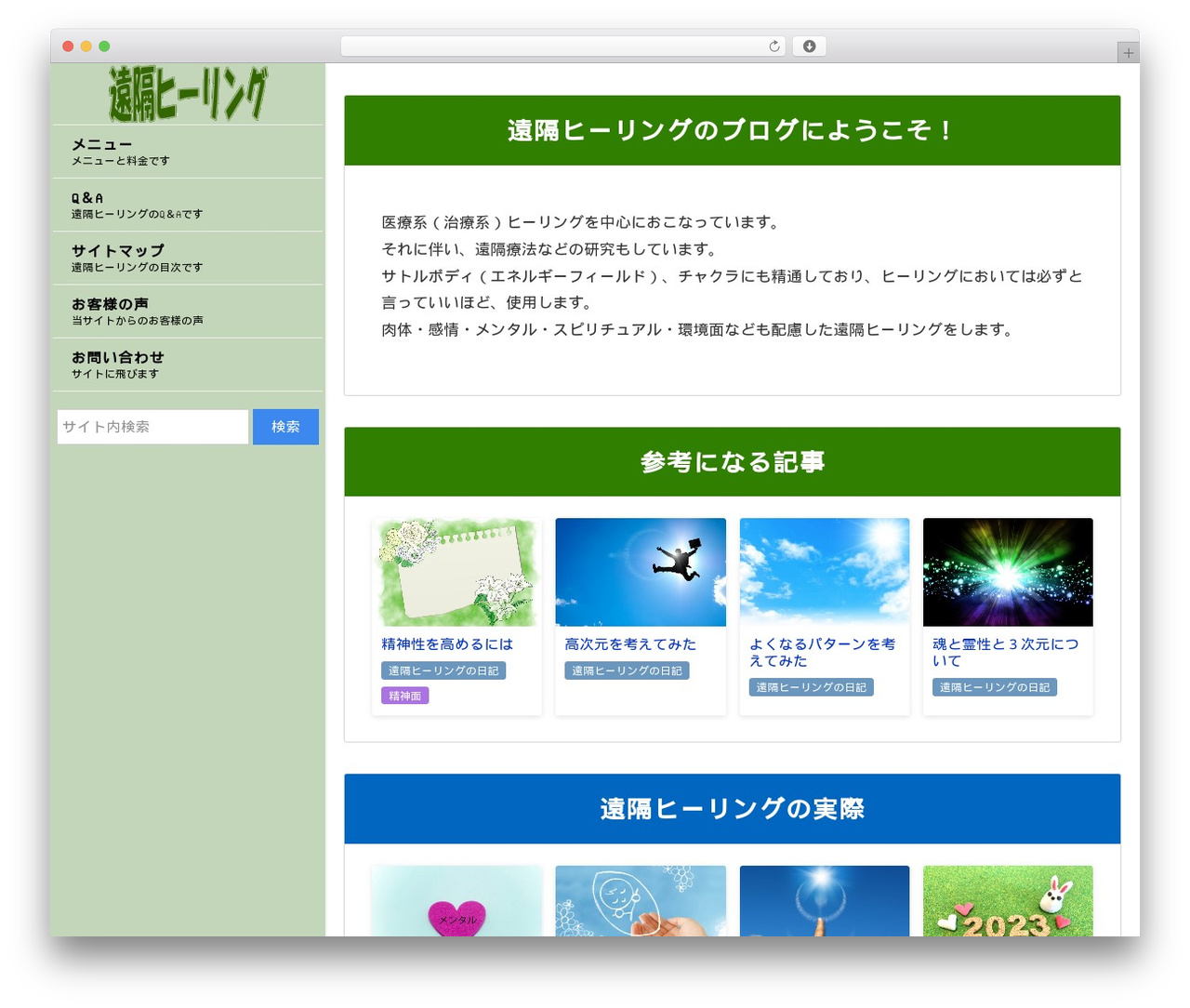Click the pink heart メンタル thumbnail

coord(456,901)
